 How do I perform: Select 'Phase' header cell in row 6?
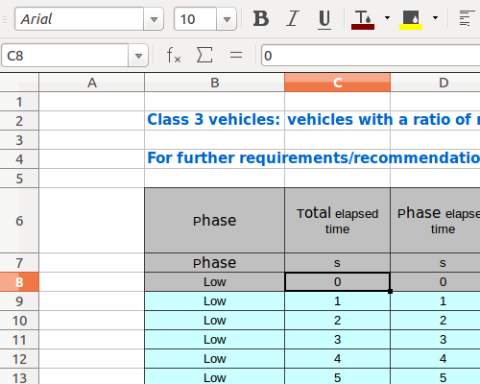click(215, 220)
